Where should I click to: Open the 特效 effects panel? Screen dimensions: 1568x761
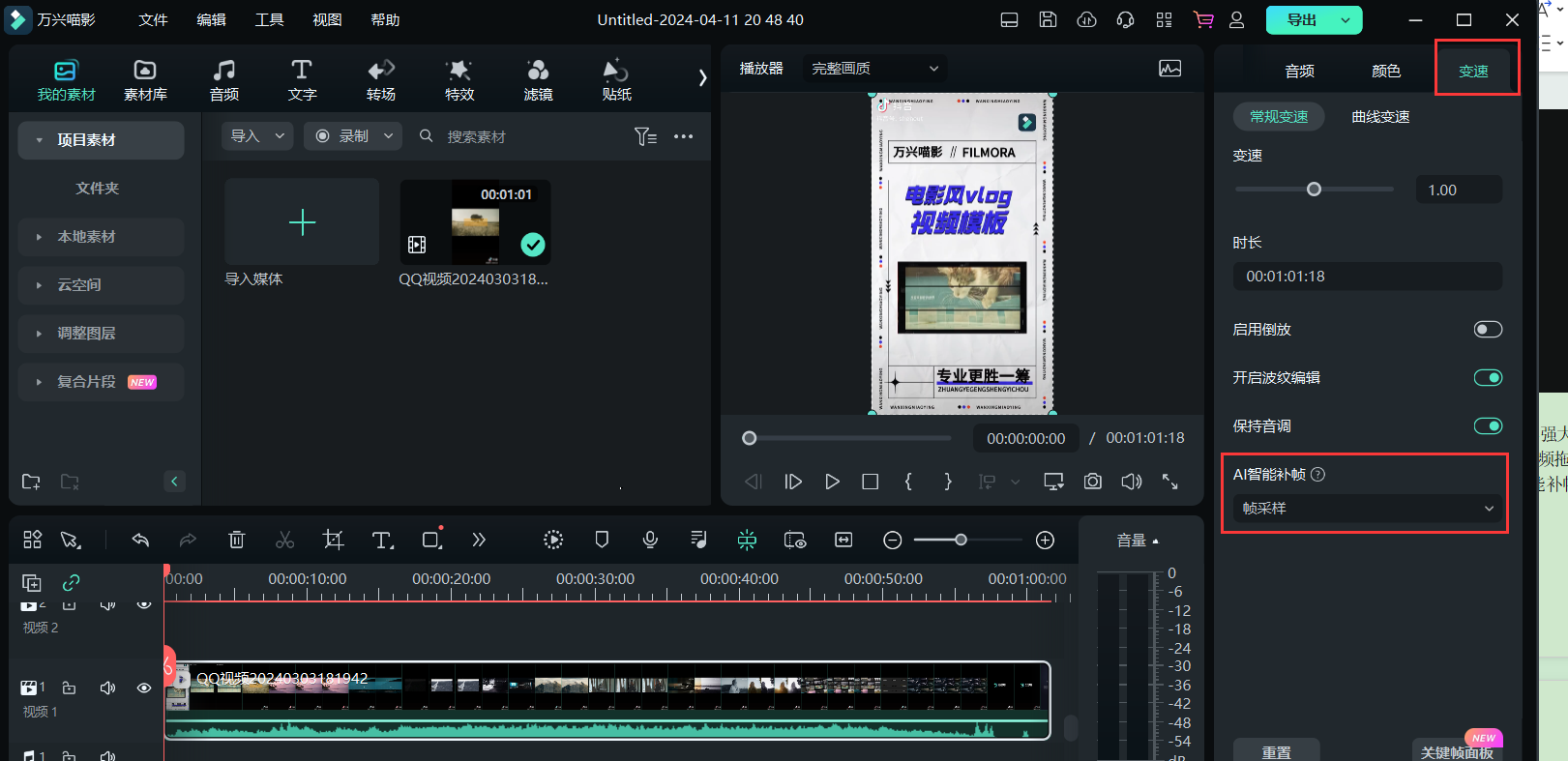(459, 79)
